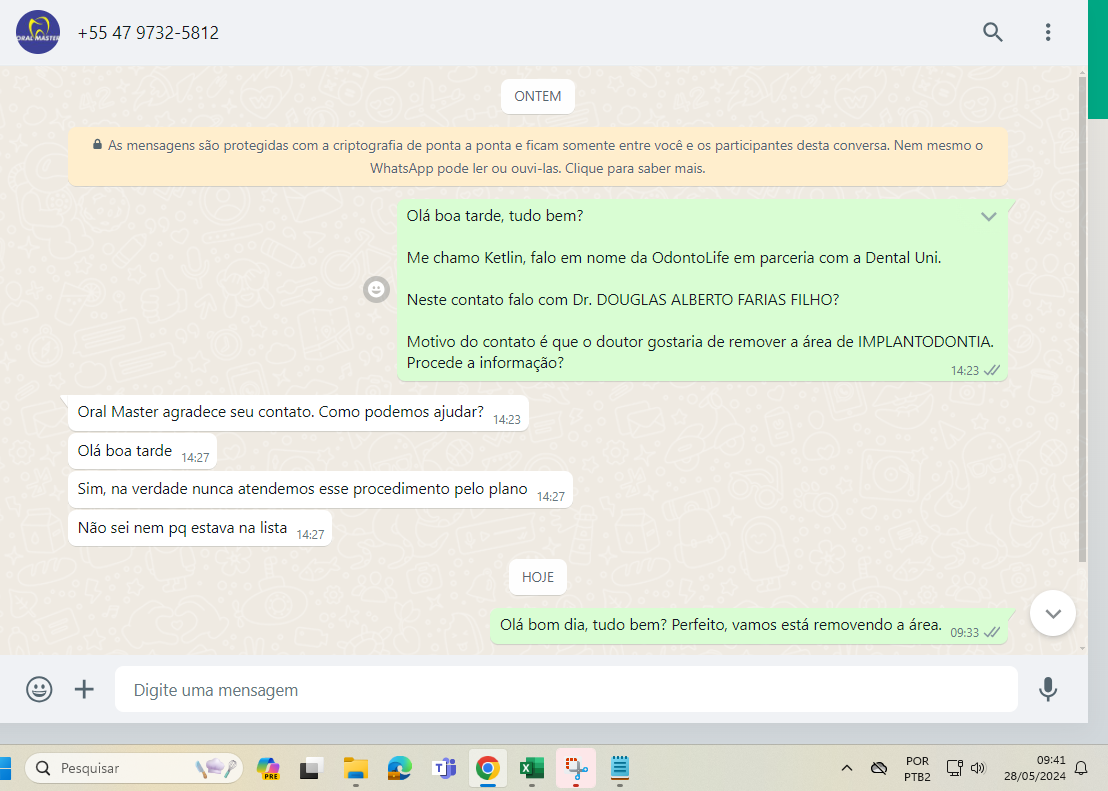
Task: Click double-check read receipt at 14:23
Action: (x=991, y=370)
